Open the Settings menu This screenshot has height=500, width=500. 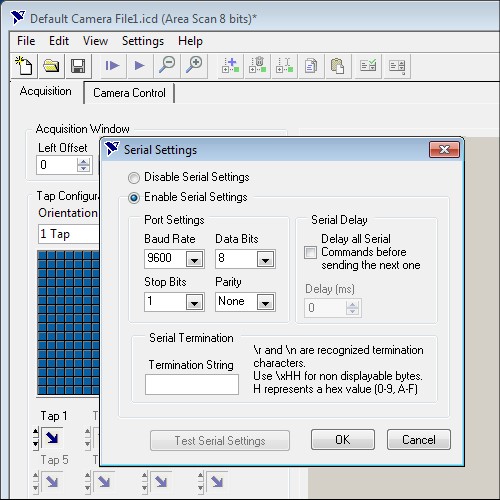(143, 41)
